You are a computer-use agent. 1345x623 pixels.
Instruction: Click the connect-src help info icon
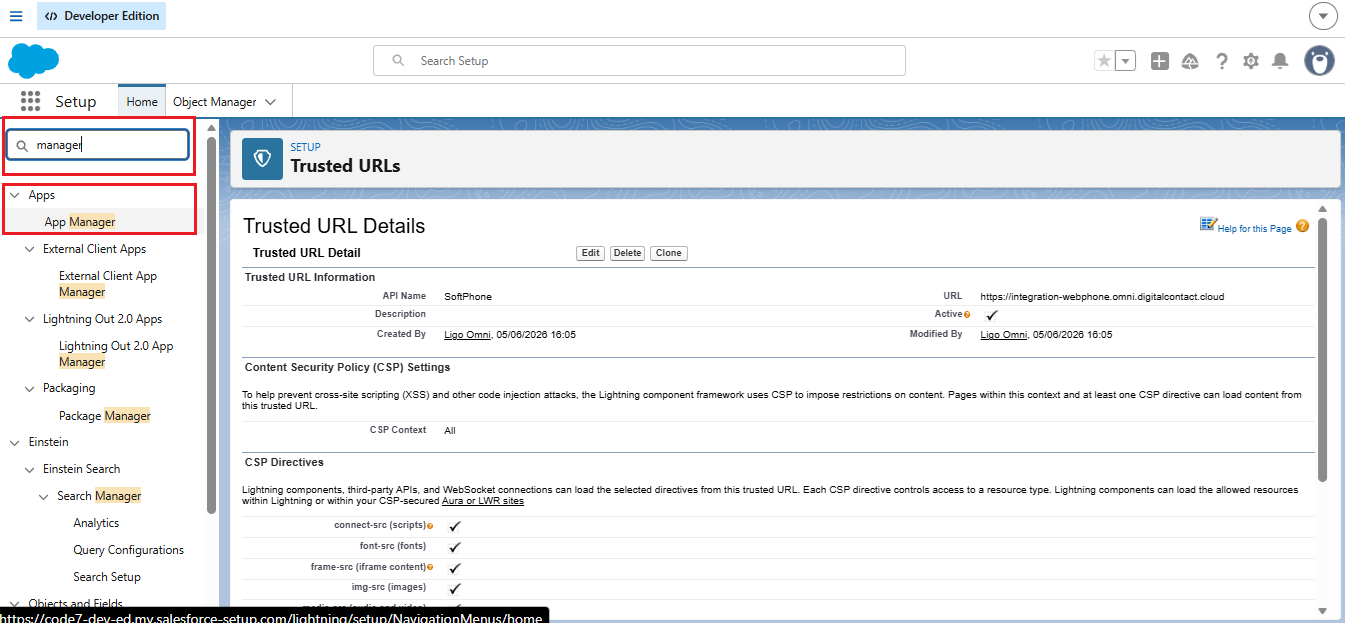click(x=430, y=526)
